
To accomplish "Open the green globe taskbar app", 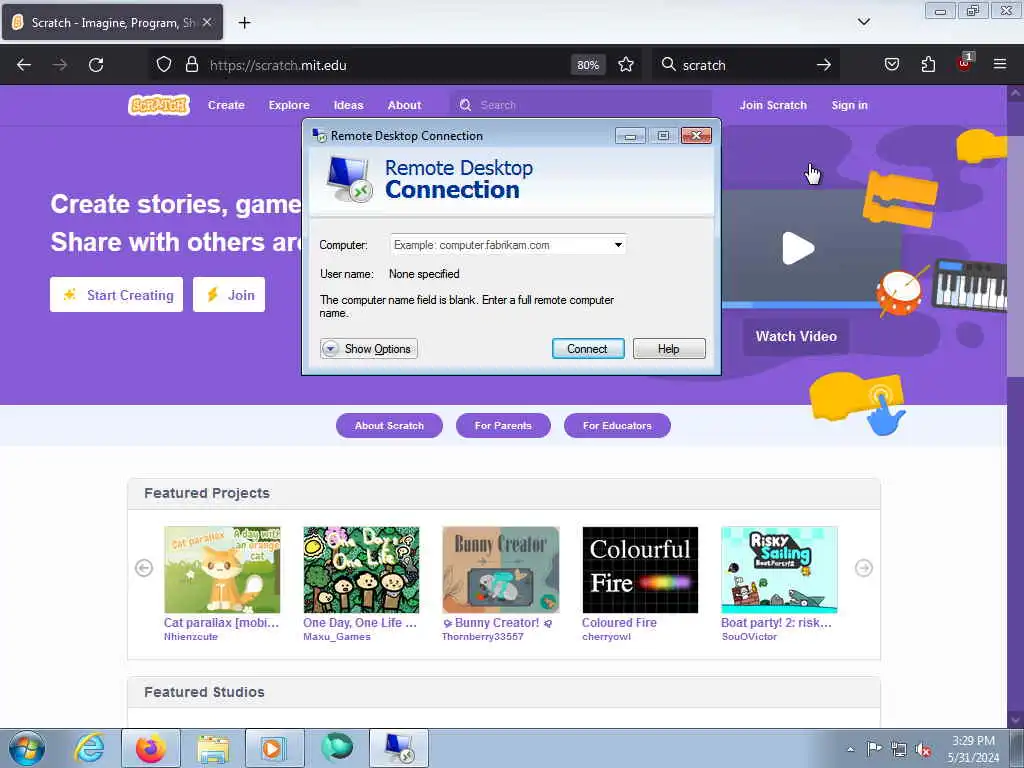I will (x=337, y=747).
